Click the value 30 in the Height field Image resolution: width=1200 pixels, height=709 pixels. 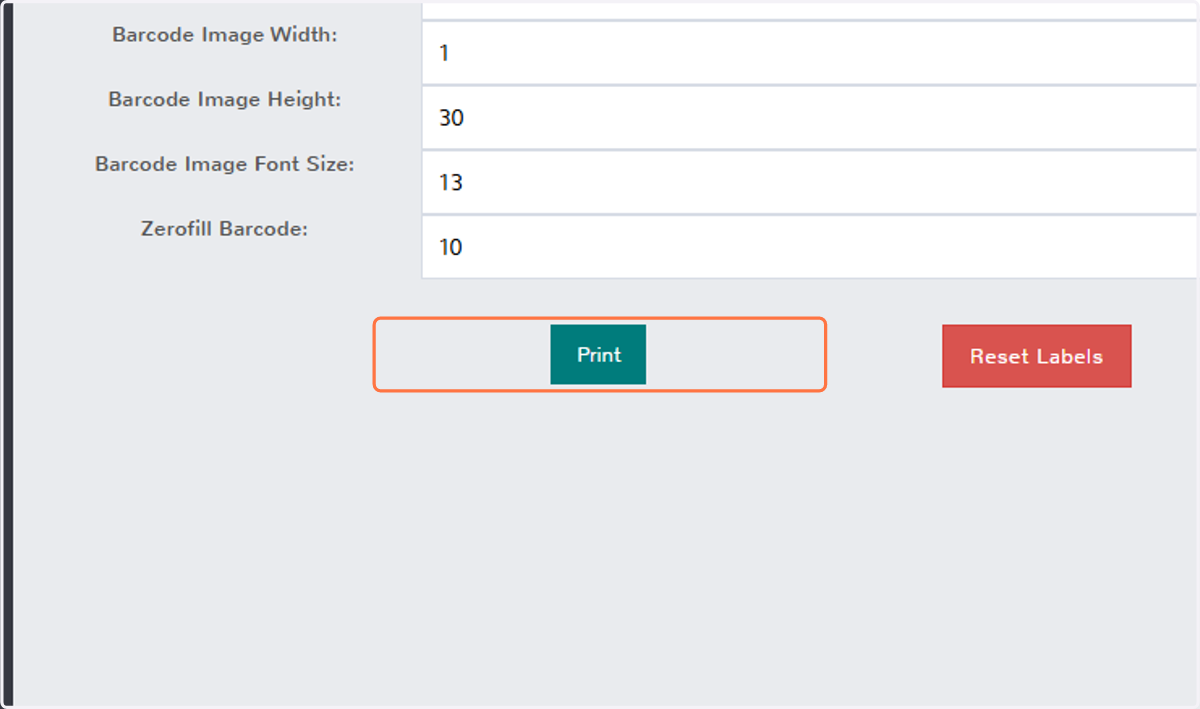pyautogui.click(x=451, y=118)
